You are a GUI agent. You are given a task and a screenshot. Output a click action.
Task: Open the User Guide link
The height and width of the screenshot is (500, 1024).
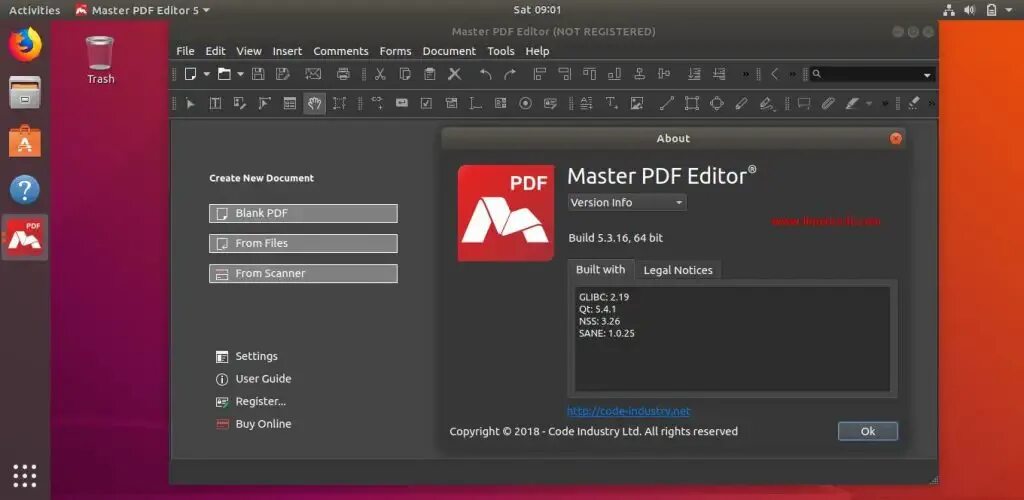click(253, 379)
